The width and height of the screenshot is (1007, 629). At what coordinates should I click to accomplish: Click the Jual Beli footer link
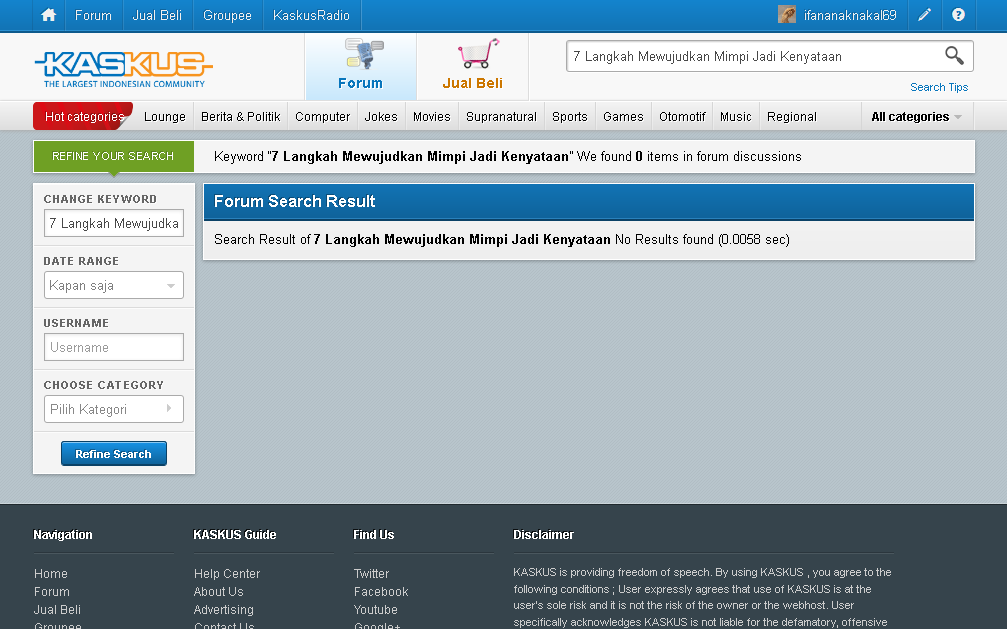pyautogui.click(x=57, y=610)
